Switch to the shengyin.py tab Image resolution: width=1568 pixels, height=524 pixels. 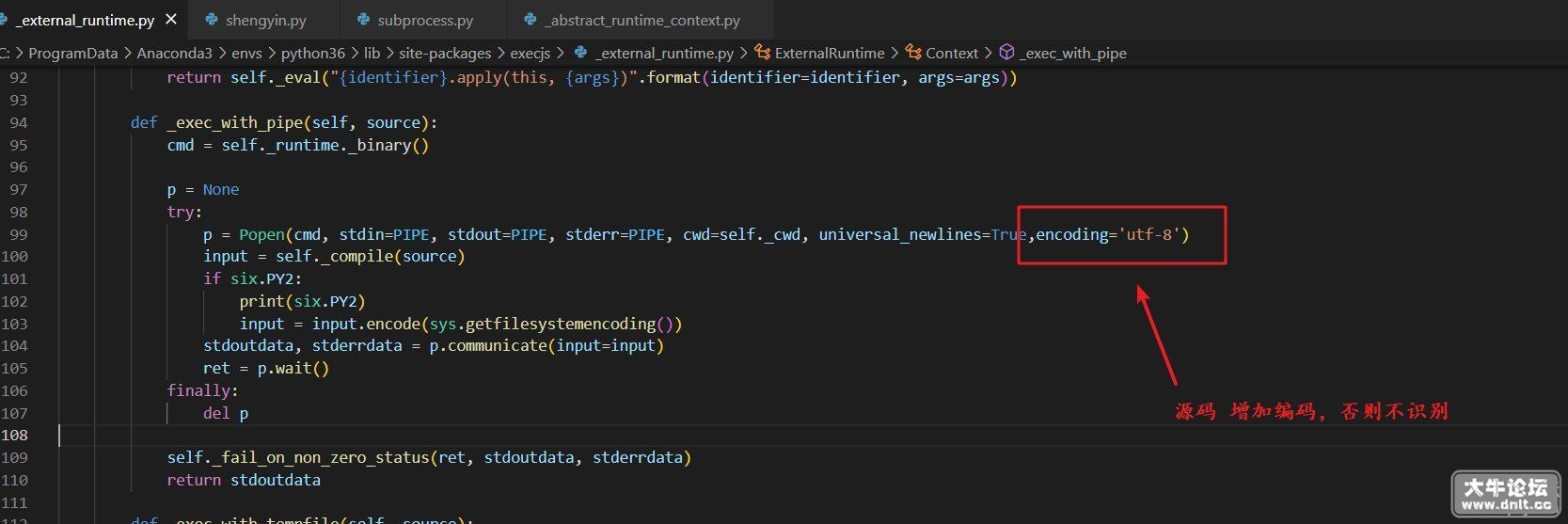click(x=268, y=20)
